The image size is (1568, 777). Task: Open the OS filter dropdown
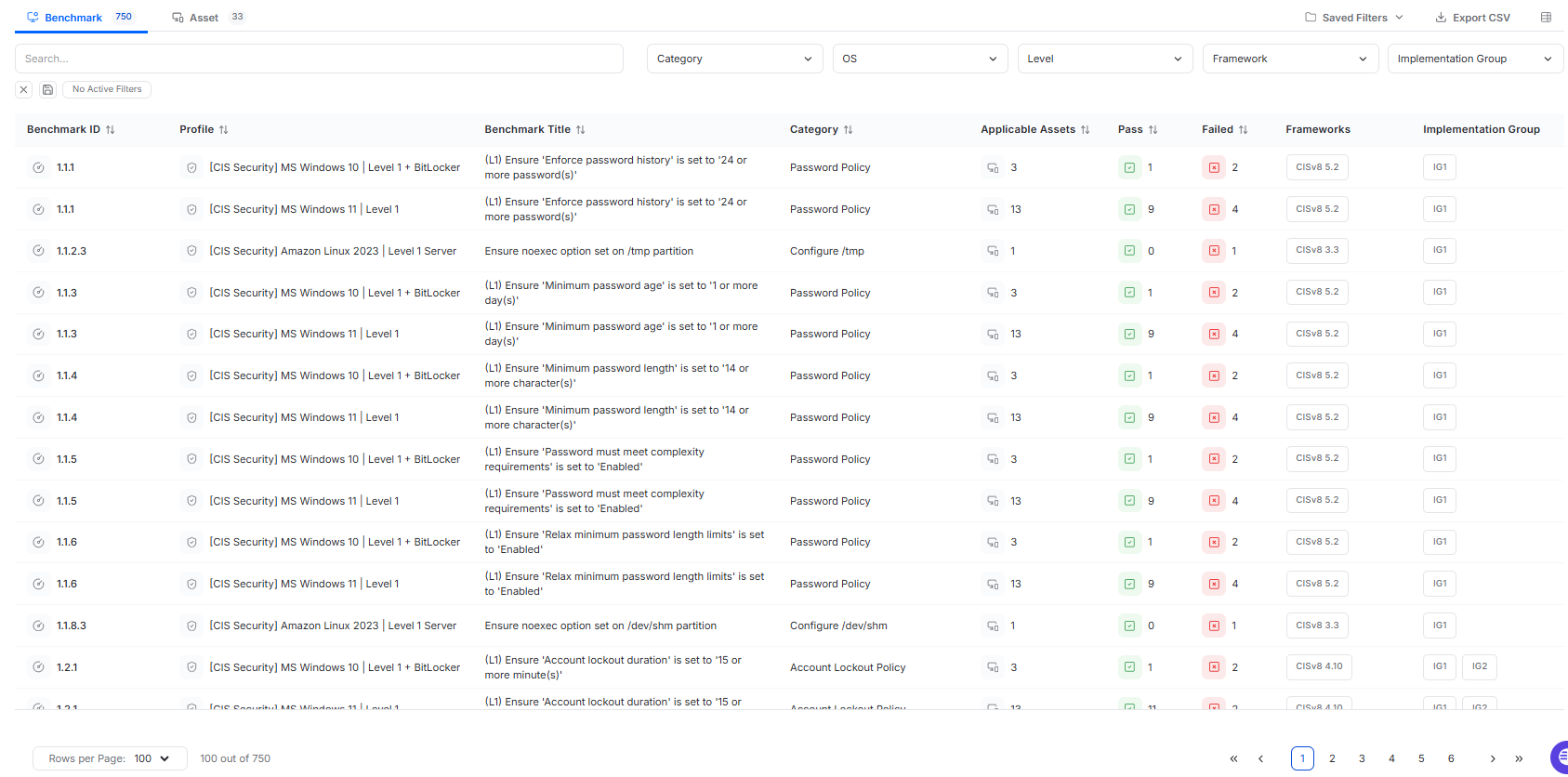click(x=919, y=59)
